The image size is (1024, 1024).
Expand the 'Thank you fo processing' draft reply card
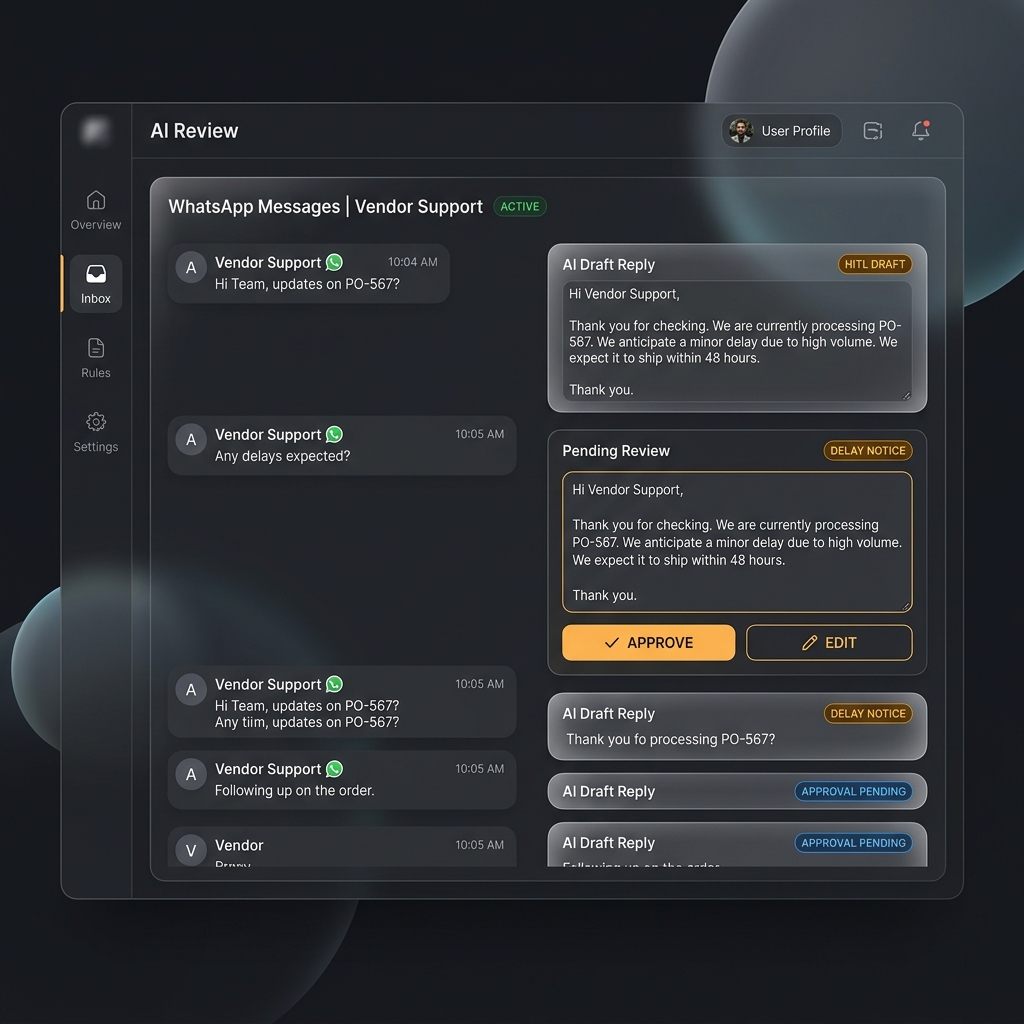pos(737,726)
